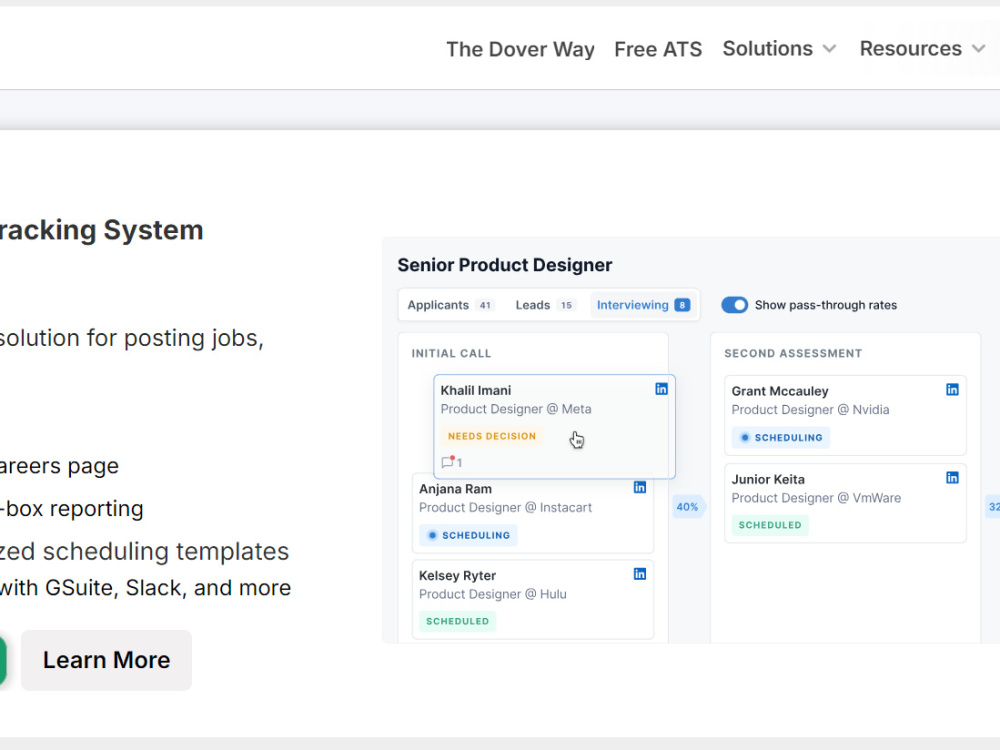
Task: Click the INITIAL CALL column header
Action: pyautogui.click(x=452, y=353)
